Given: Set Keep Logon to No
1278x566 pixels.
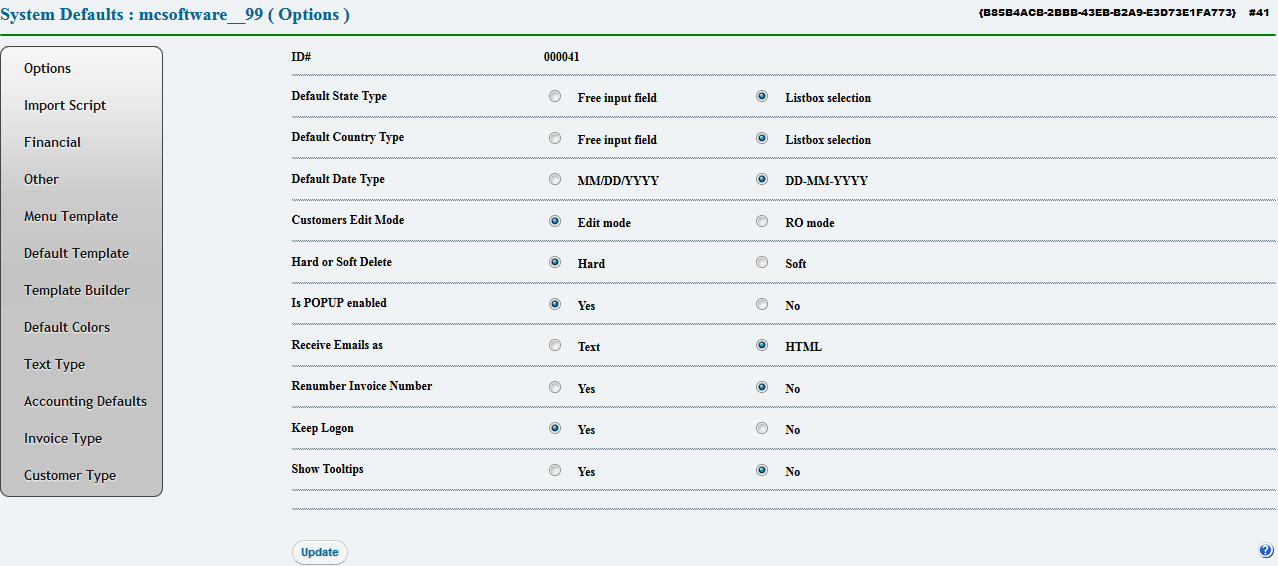Looking at the screenshot, I should (762, 428).
